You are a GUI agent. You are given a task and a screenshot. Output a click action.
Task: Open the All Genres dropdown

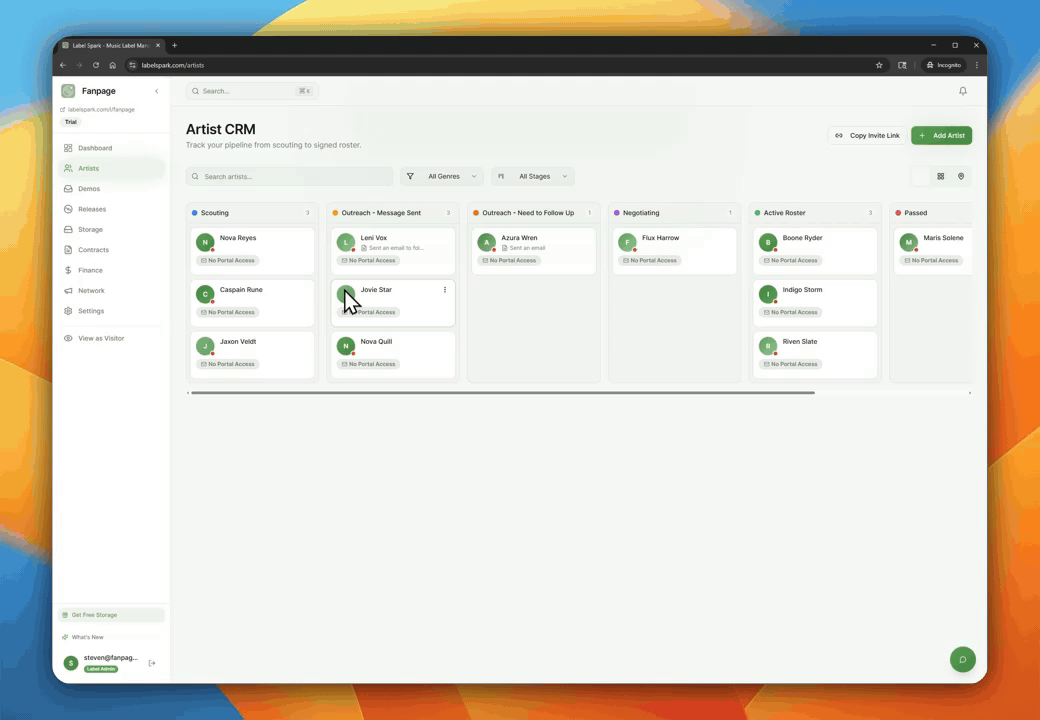(x=442, y=176)
